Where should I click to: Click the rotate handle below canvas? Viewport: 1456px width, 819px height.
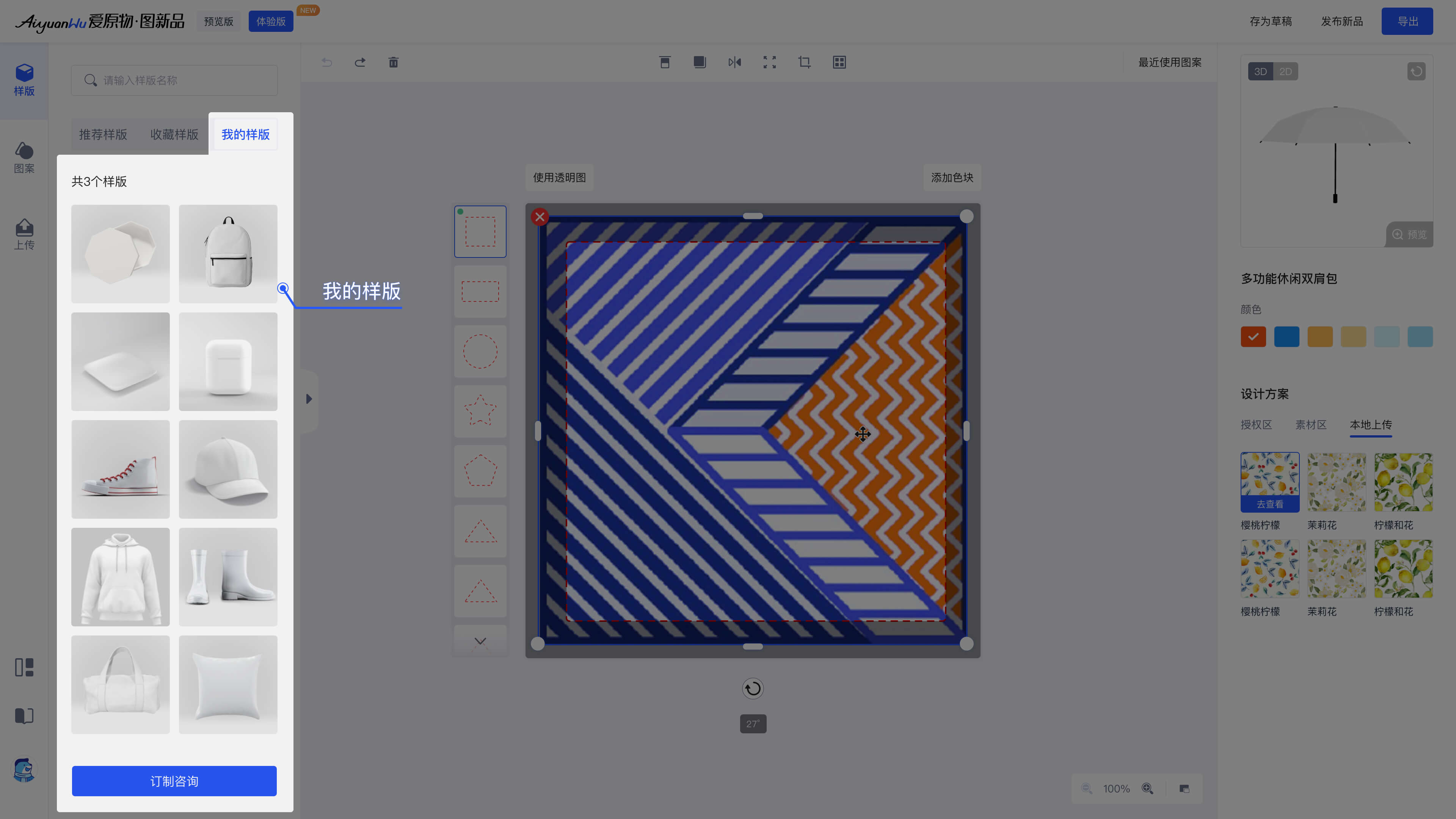[x=752, y=689]
